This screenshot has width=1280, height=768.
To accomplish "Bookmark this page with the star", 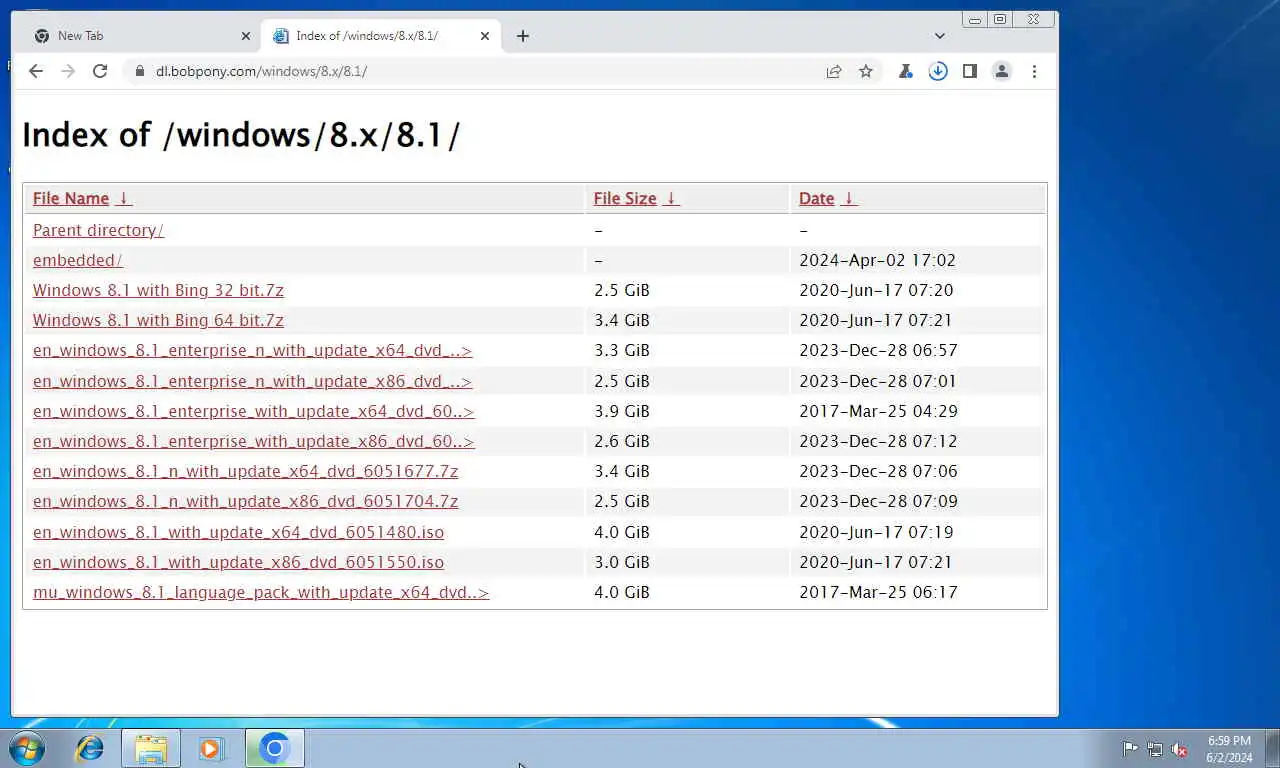I will point(866,71).
